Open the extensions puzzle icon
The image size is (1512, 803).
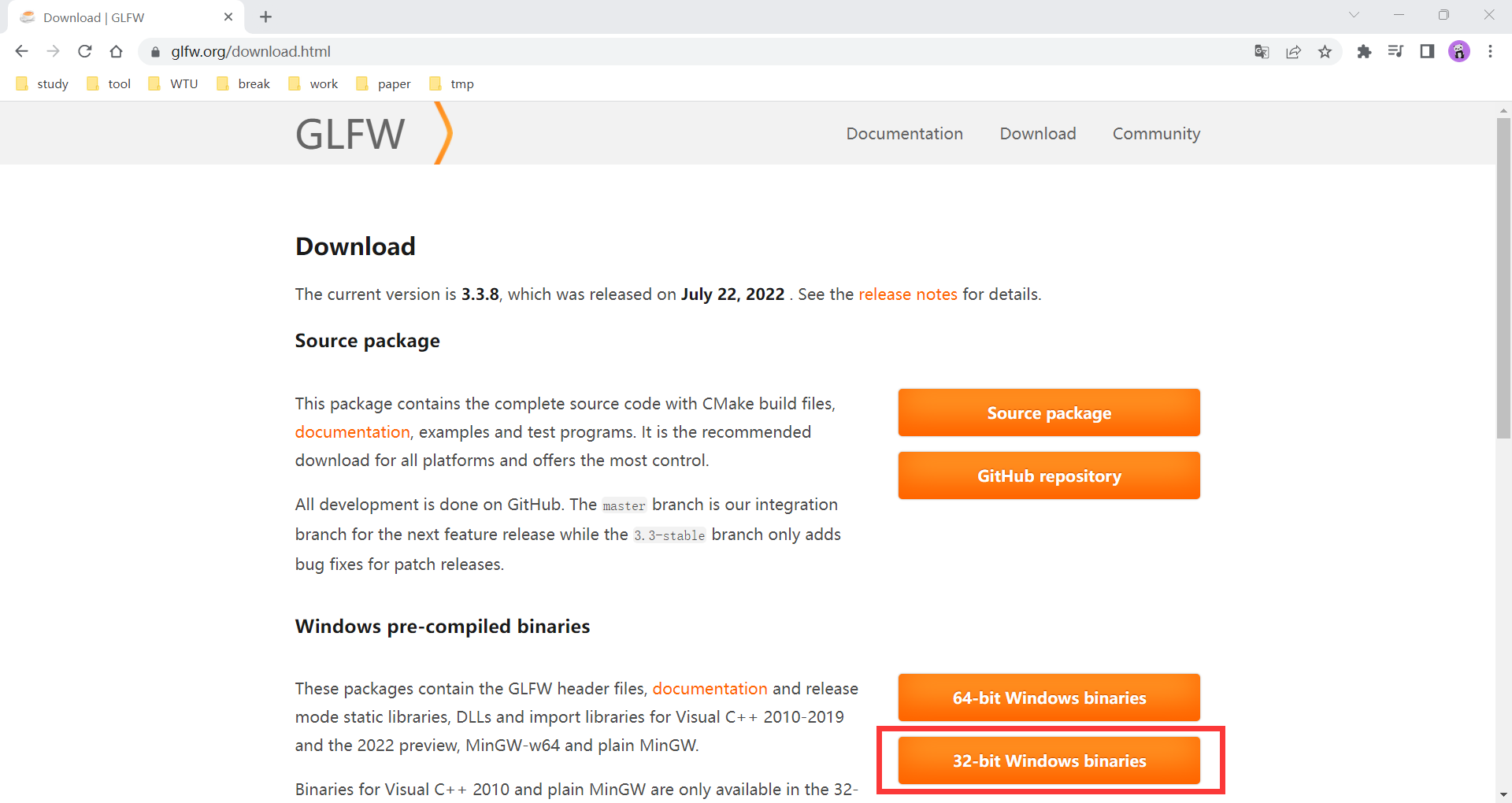[1364, 52]
